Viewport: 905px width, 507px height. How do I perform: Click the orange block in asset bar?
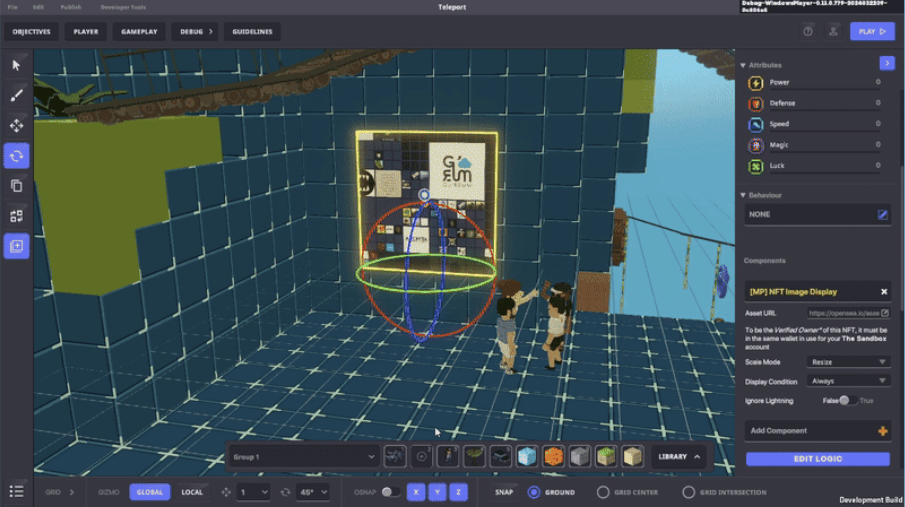(x=553, y=457)
